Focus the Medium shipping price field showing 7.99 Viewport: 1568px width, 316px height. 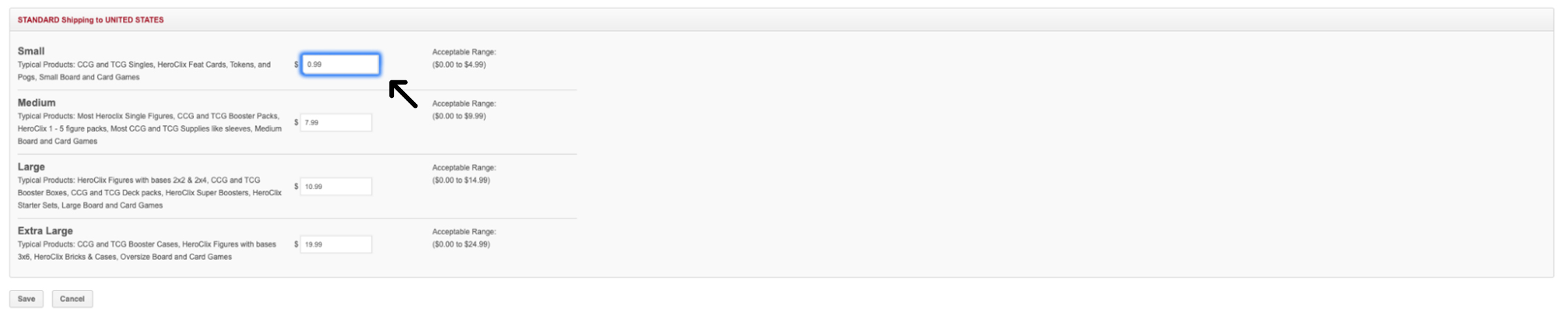(x=336, y=122)
